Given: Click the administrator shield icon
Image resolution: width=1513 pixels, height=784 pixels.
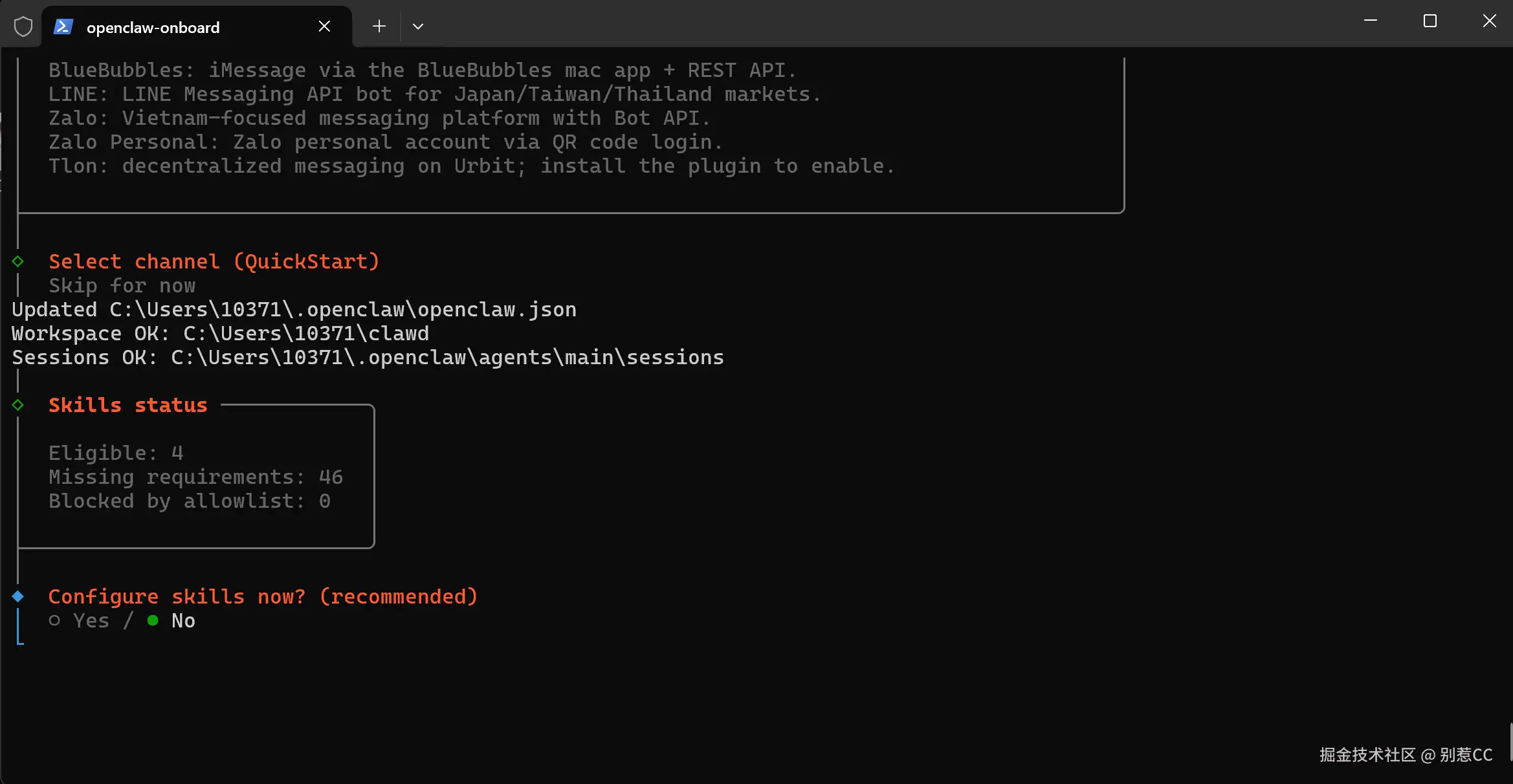Looking at the screenshot, I should tap(23, 27).
